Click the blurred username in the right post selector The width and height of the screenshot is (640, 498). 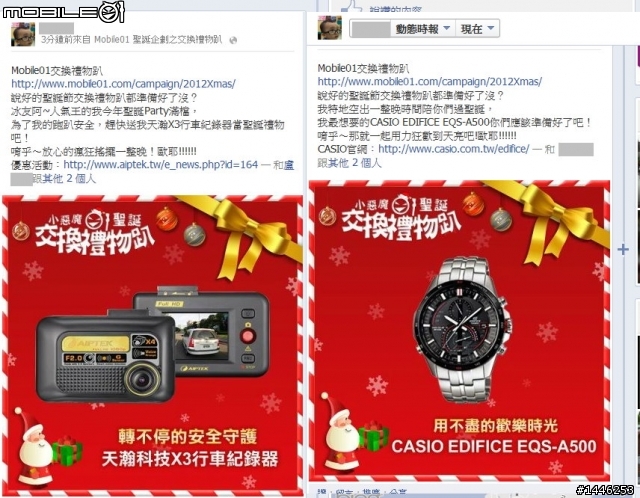371,29
